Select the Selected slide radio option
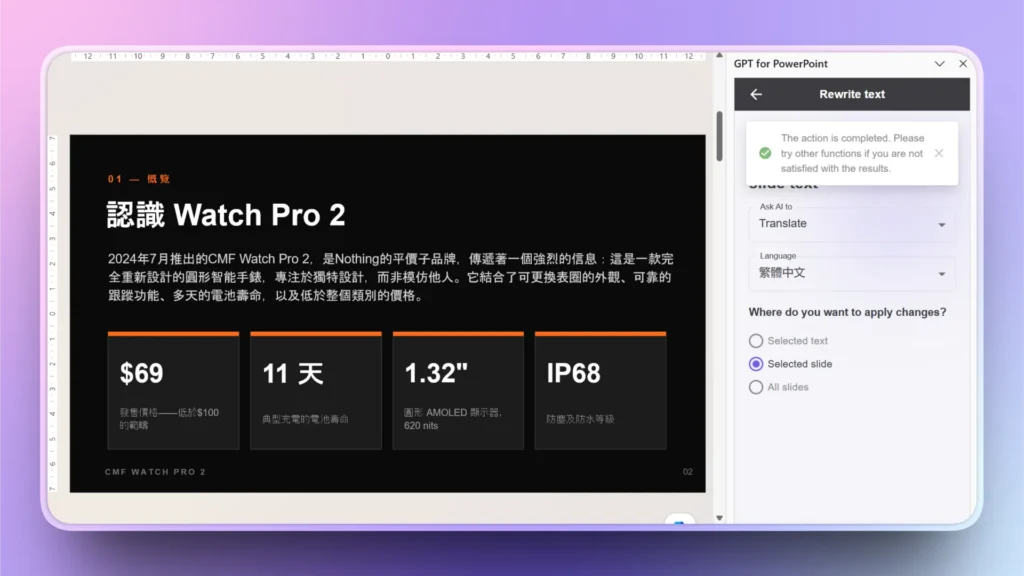This screenshot has height=576, width=1024. (x=756, y=364)
